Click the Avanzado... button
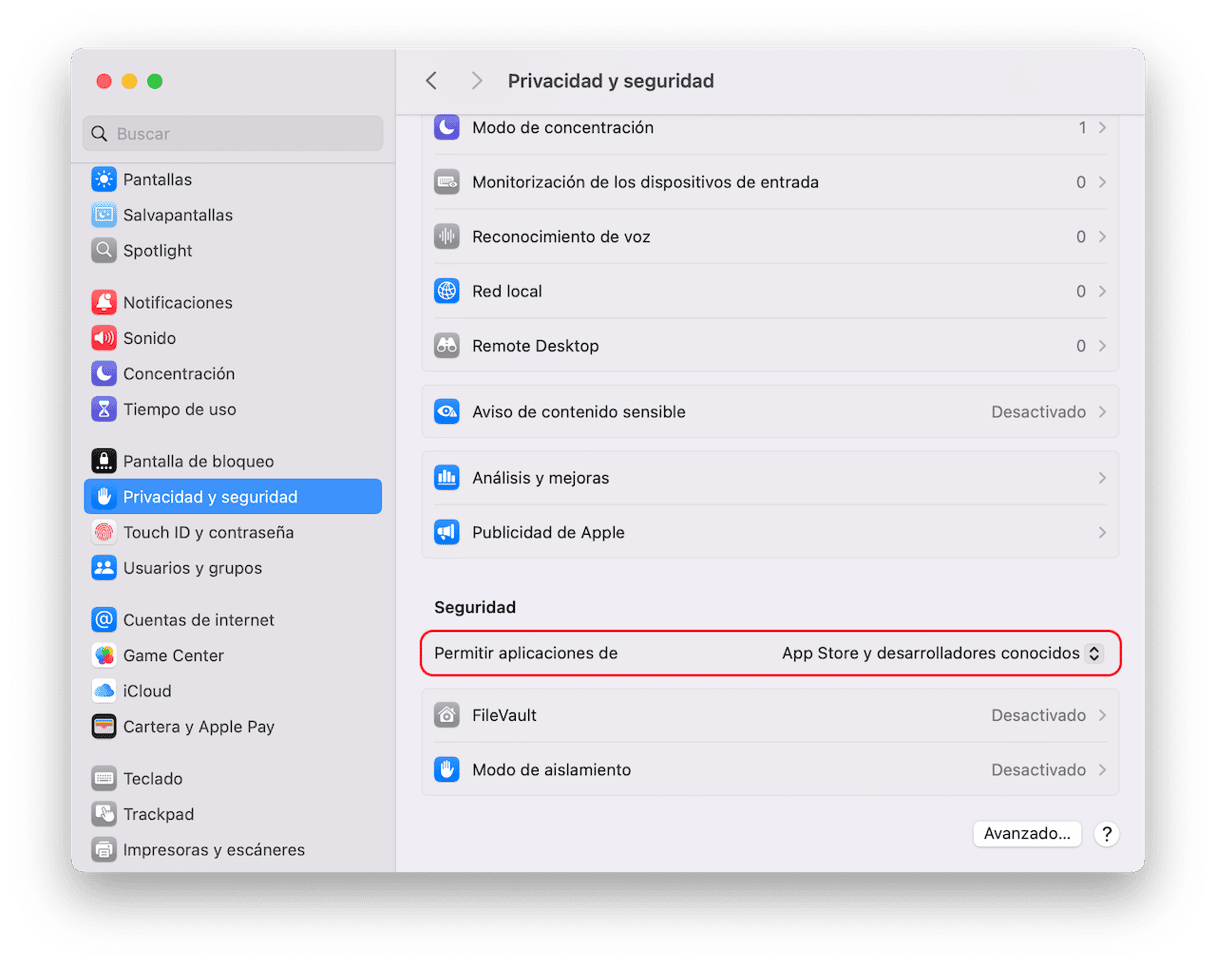The image size is (1216, 966). pyautogui.click(x=1027, y=834)
